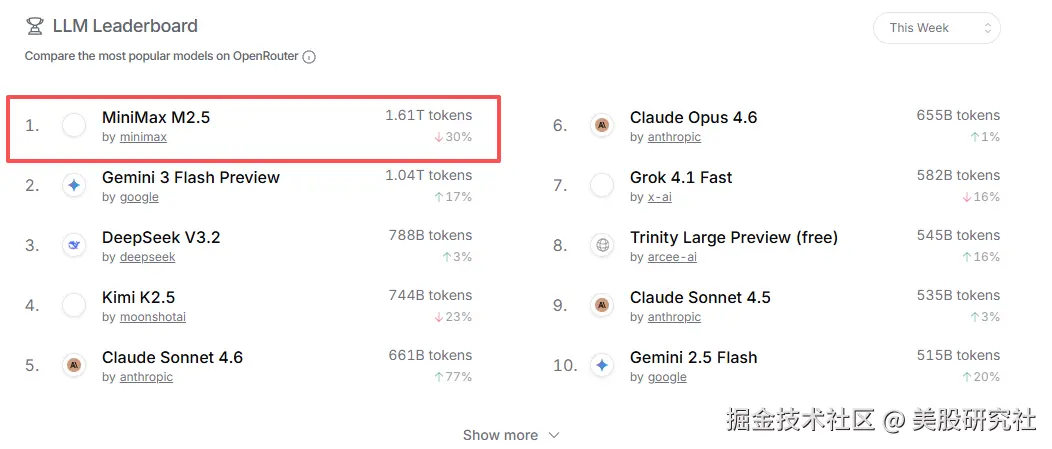
Task: Click the Claude Opus 4.6 Anthropic icon
Action: (x=602, y=125)
